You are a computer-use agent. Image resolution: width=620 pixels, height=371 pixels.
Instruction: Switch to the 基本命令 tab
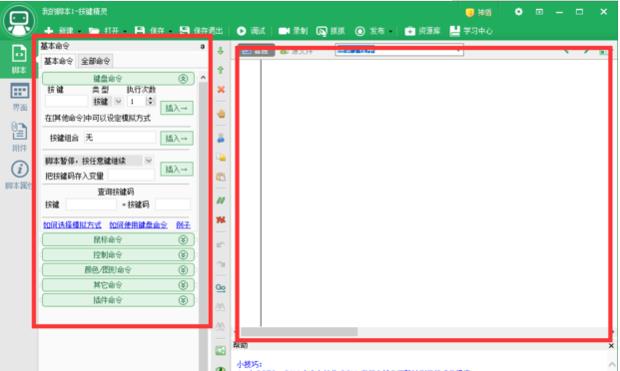pos(58,61)
